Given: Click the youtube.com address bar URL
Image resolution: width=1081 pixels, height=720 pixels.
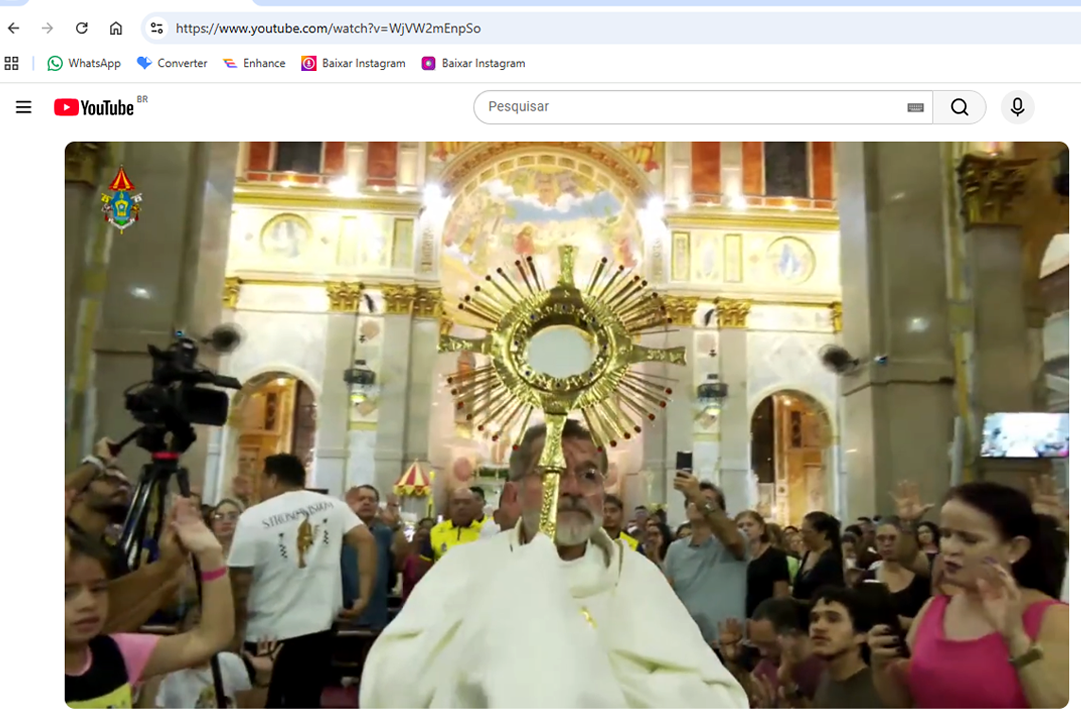Looking at the screenshot, I should click(x=328, y=29).
